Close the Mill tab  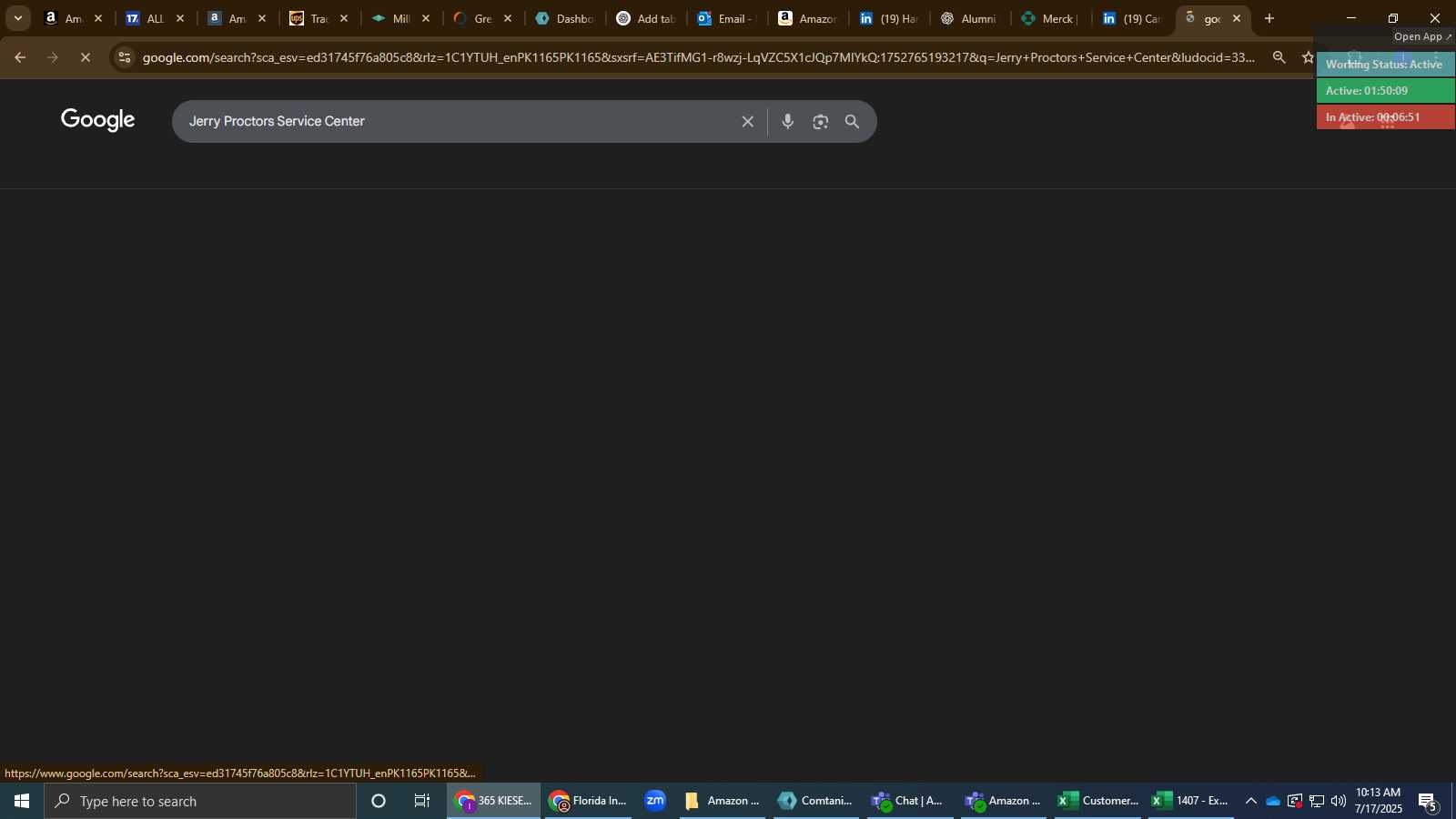click(x=426, y=18)
